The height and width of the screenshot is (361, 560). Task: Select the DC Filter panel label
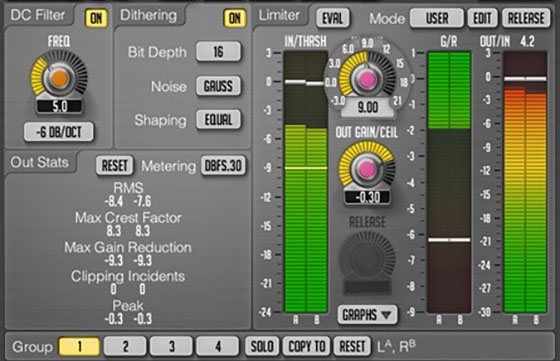click(38, 15)
